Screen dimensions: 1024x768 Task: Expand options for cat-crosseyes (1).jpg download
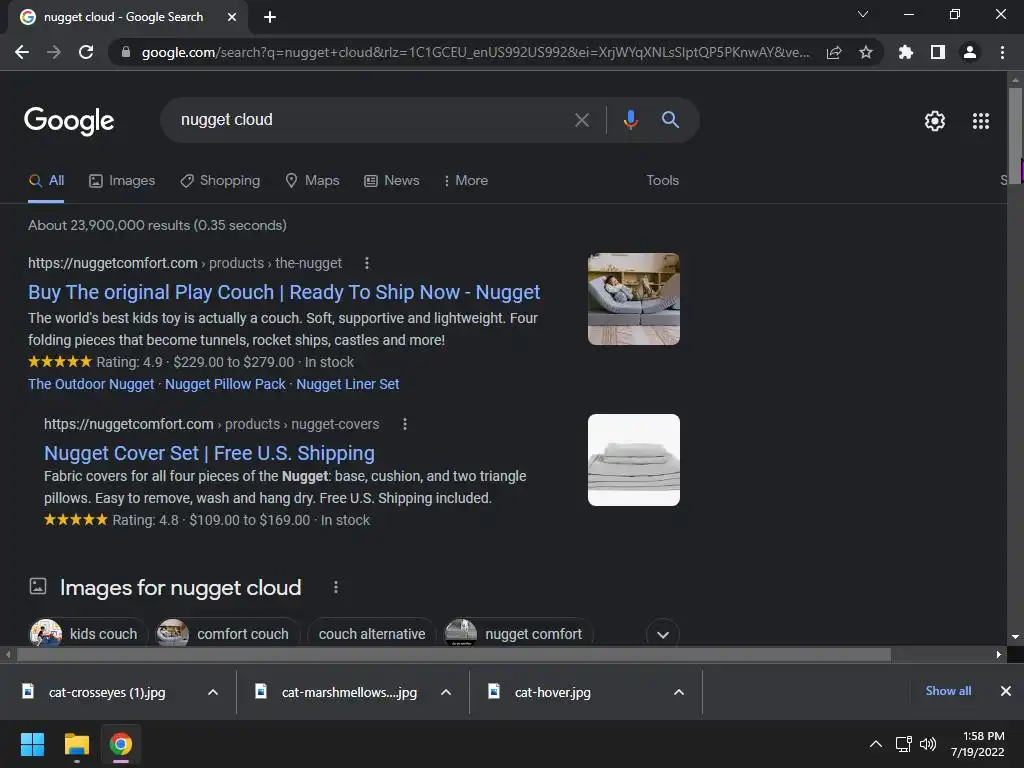[213, 692]
